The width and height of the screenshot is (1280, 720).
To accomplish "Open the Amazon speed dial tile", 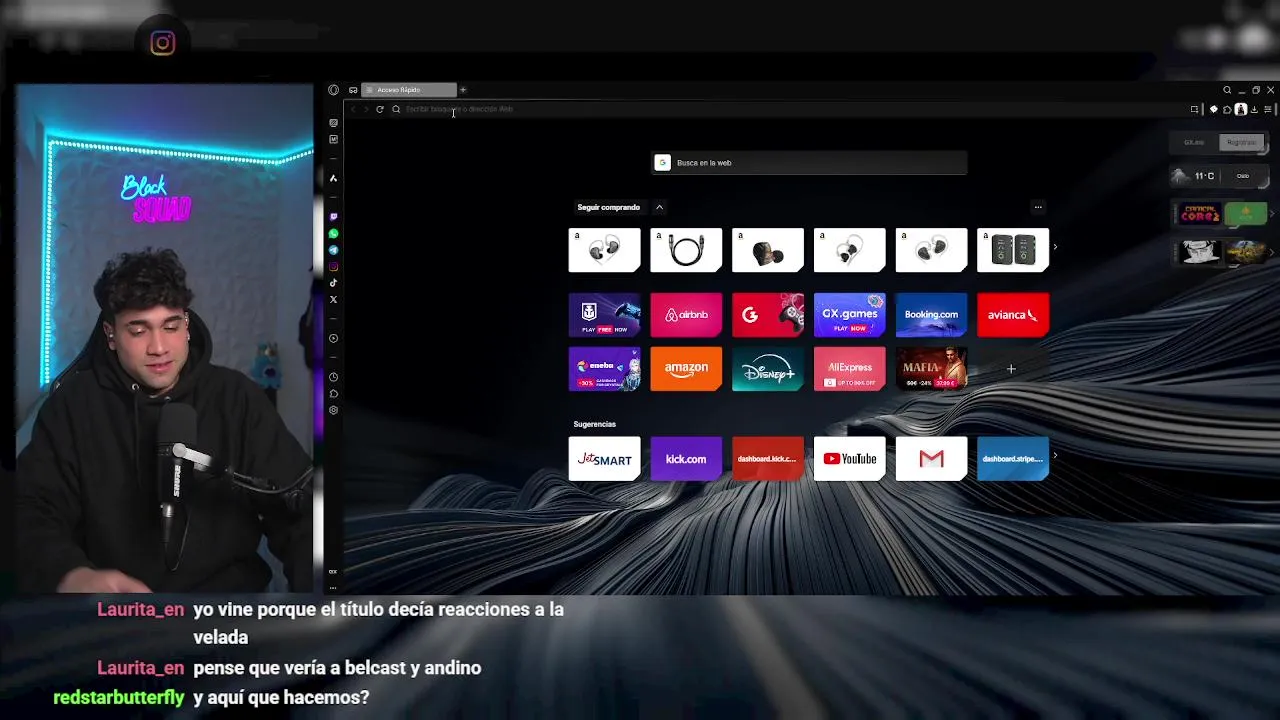I will tap(686, 369).
